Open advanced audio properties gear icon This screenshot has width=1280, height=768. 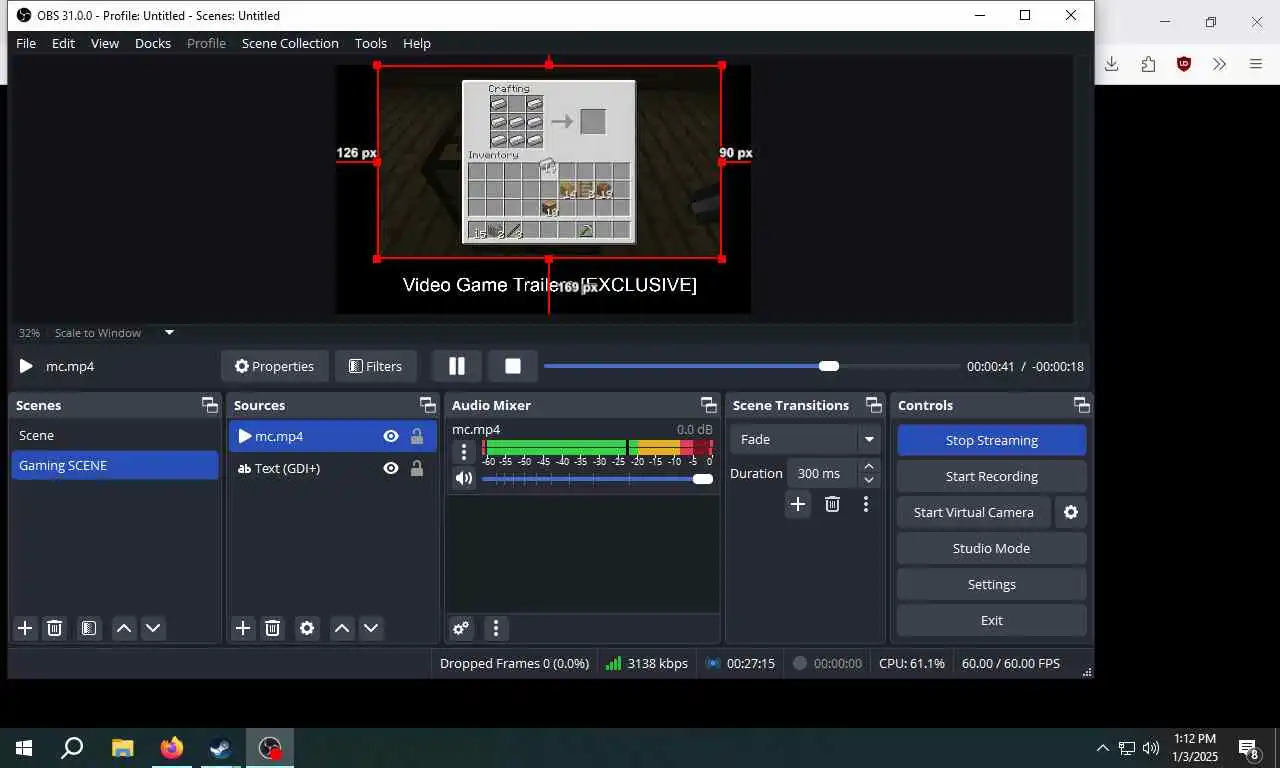point(461,628)
